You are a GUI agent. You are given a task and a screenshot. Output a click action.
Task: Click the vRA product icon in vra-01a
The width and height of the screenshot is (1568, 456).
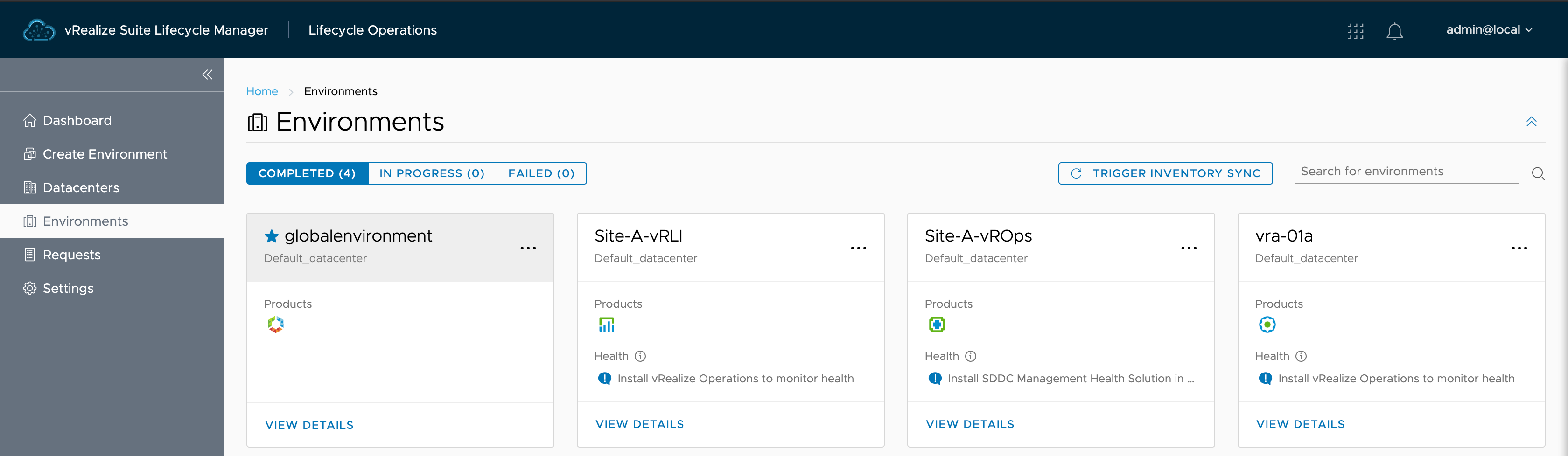tap(1267, 325)
